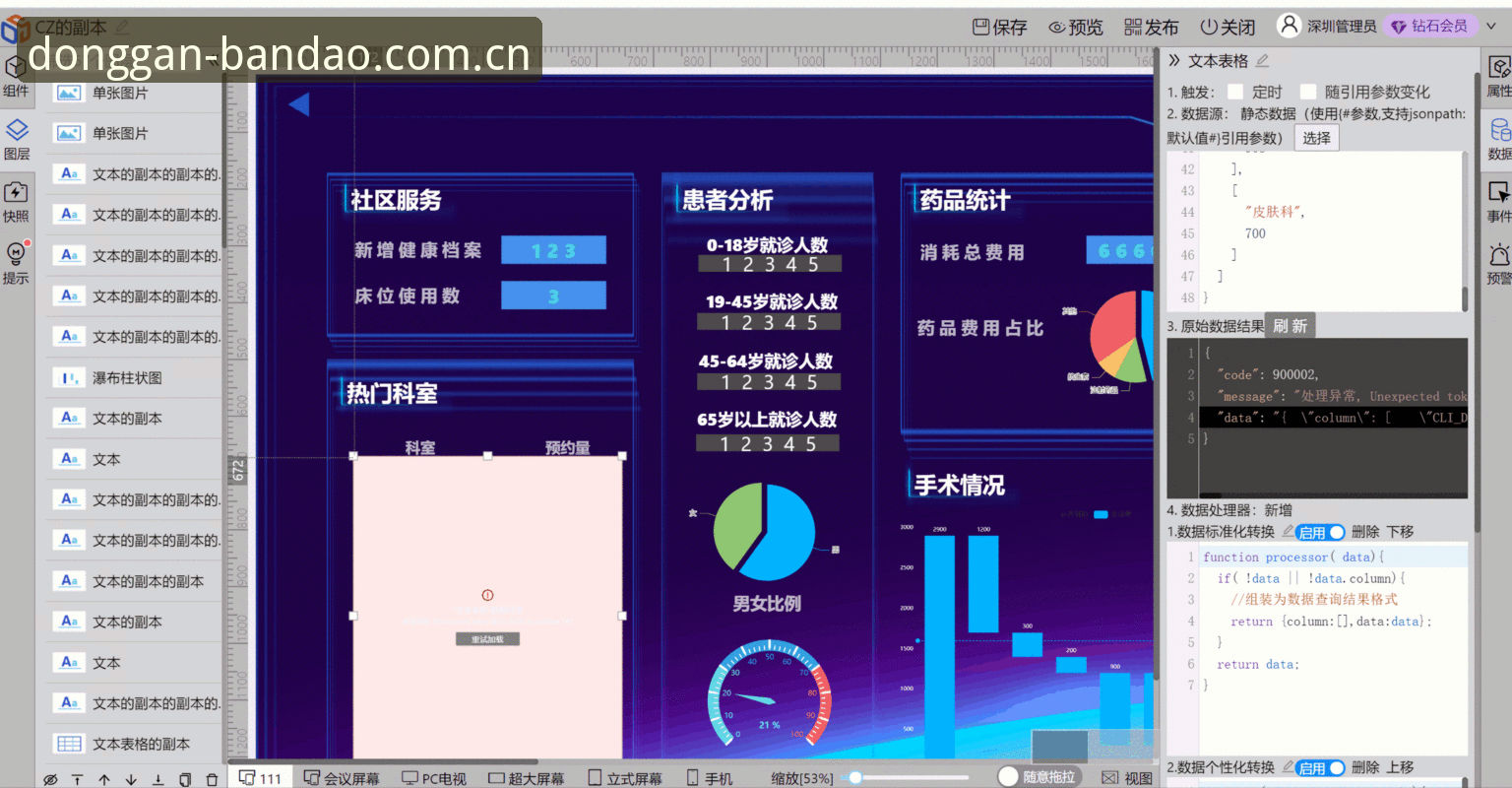Viewport: 1512px width, 788px height.
Task: Select the 文本表格的副本 layer
Action: click(x=133, y=744)
